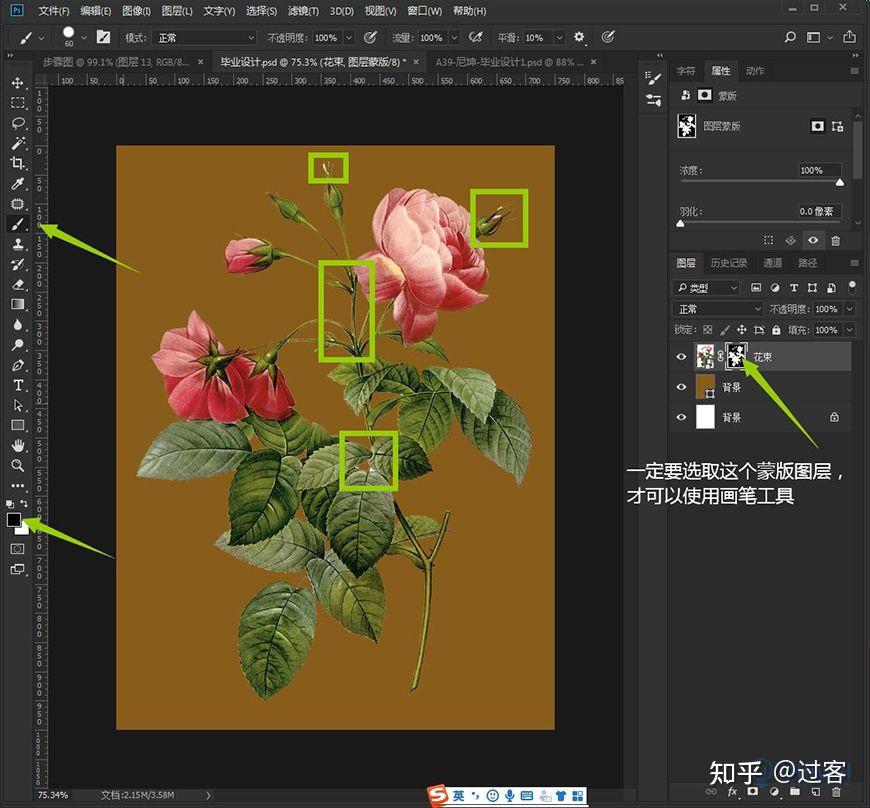The image size is (870, 808).
Task: Open flow 100% dropdown arrow
Action: pyautogui.click(x=454, y=38)
